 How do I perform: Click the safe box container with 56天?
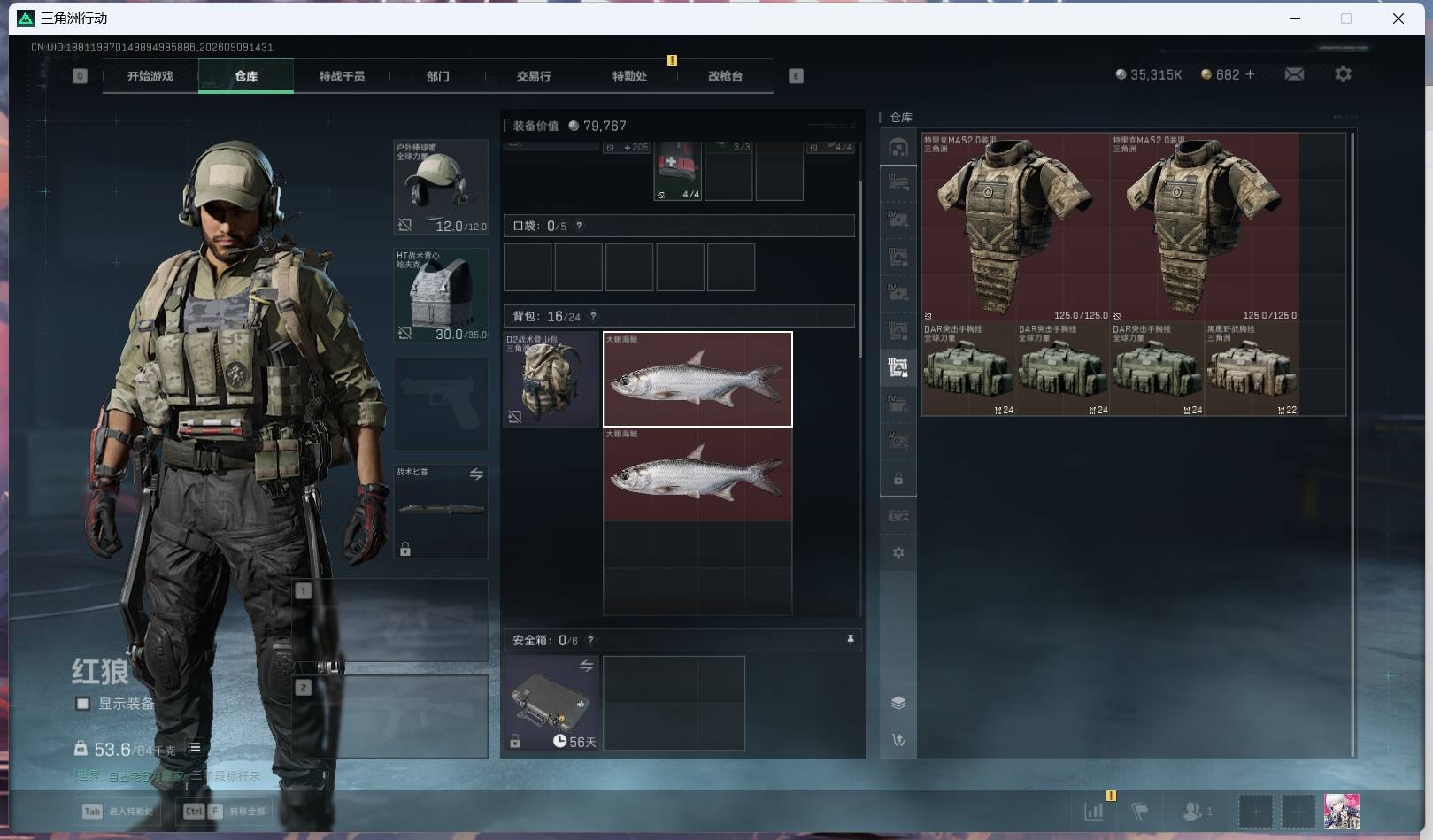point(551,703)
